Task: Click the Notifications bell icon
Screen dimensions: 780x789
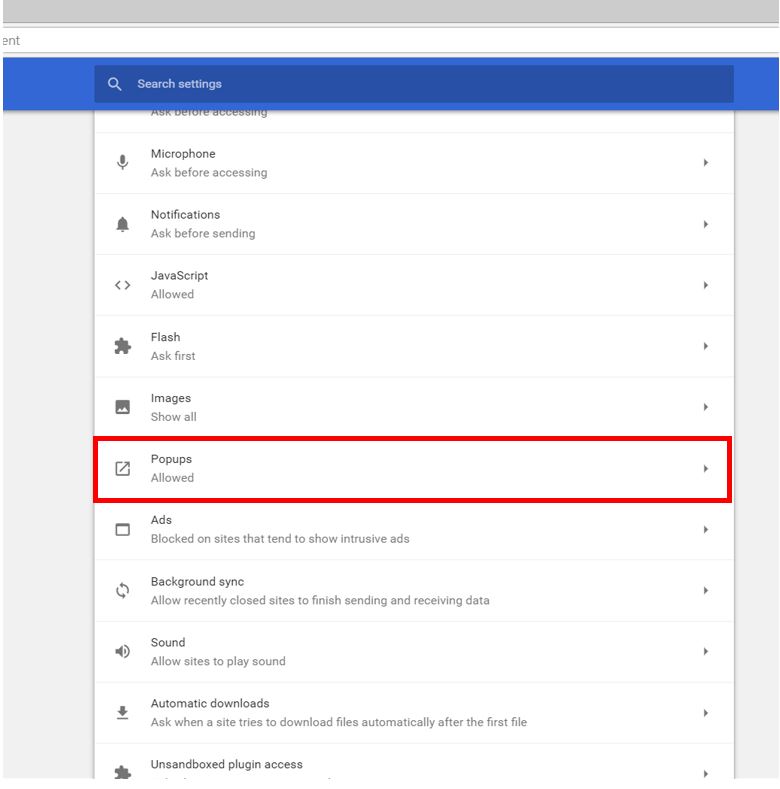Action: tap(122, 224)
